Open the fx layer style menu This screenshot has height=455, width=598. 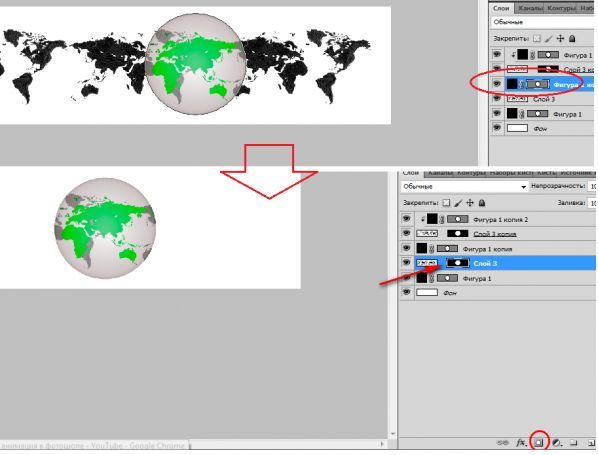click(x=521, y=443)
